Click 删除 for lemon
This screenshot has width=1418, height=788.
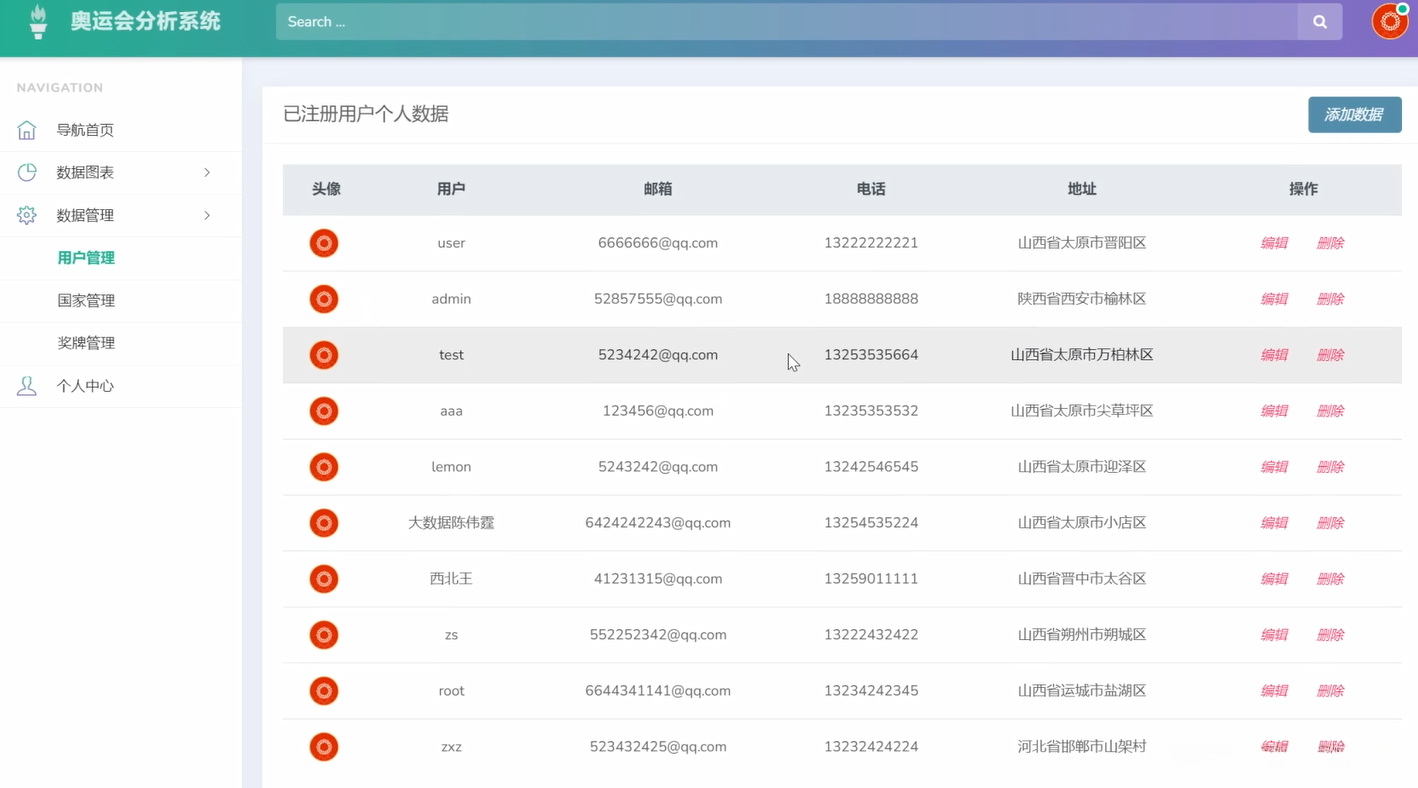[1330, 467]
